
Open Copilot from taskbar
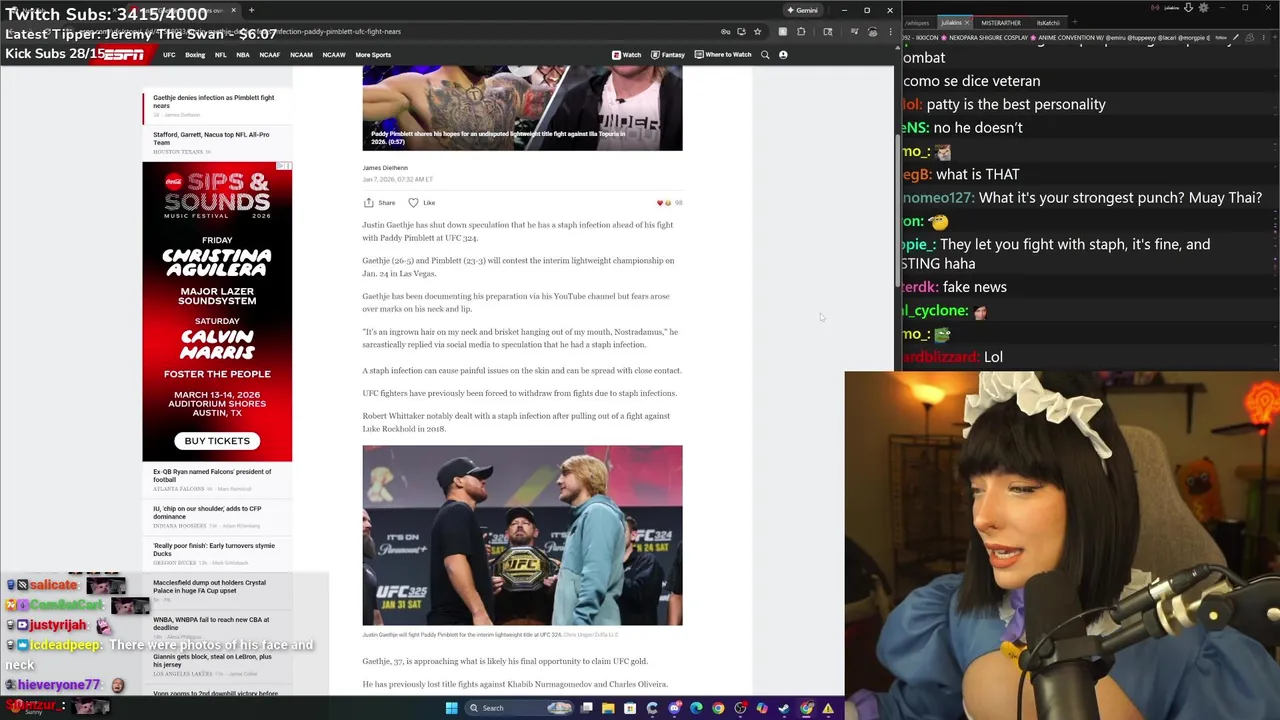(x=762, y=708)
